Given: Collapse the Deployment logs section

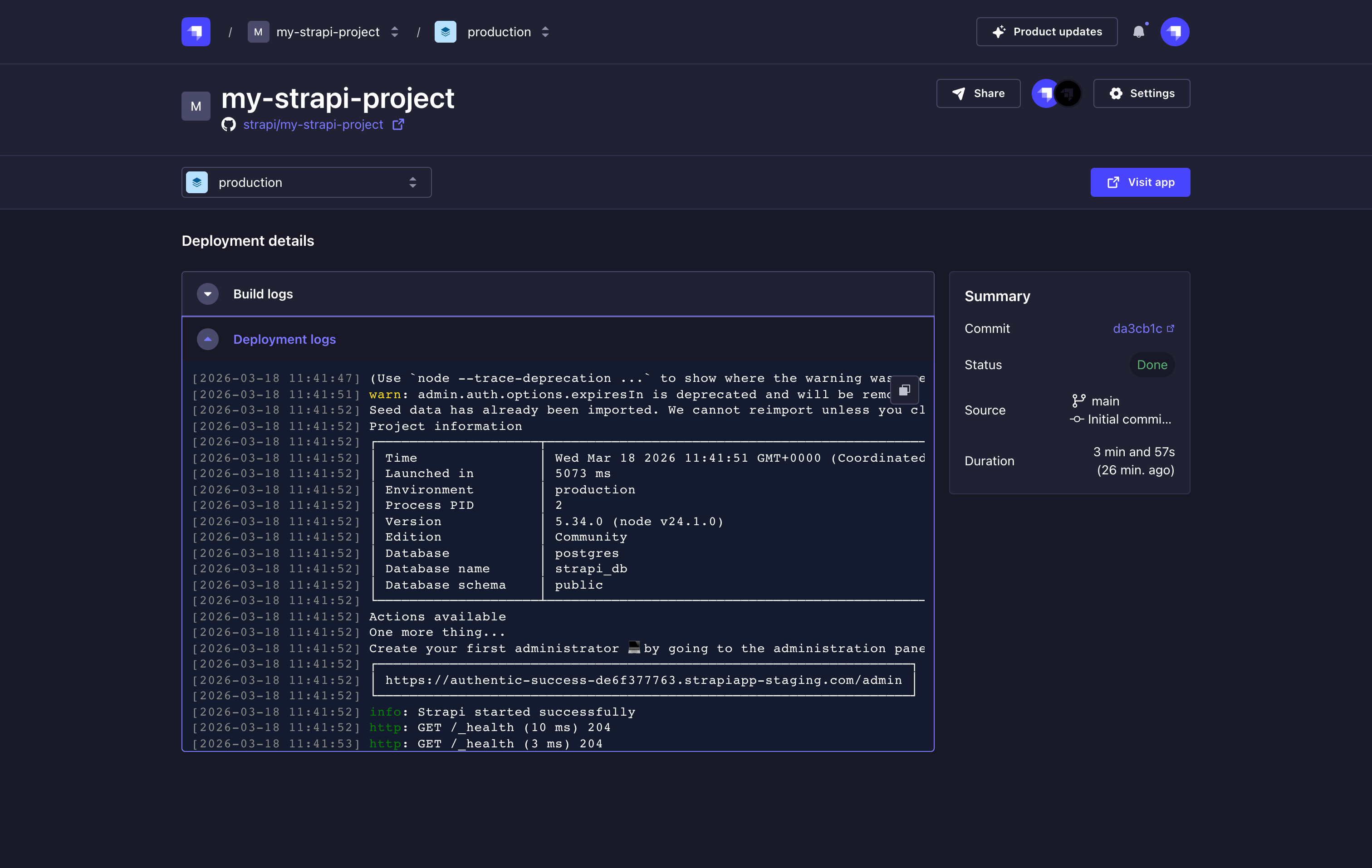Looking at the screenshot, I should [207, 340].
